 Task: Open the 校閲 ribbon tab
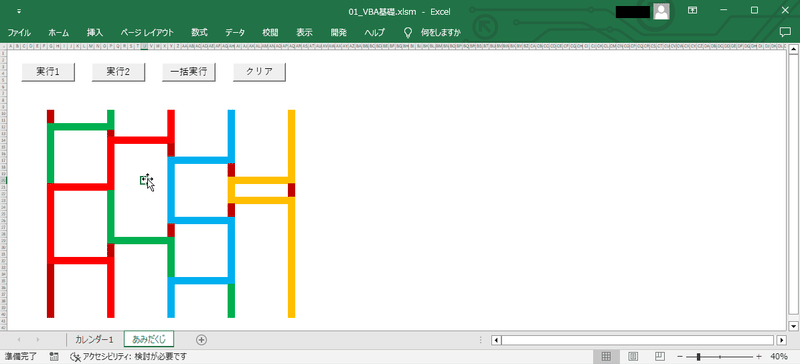(x=270, y=33)
